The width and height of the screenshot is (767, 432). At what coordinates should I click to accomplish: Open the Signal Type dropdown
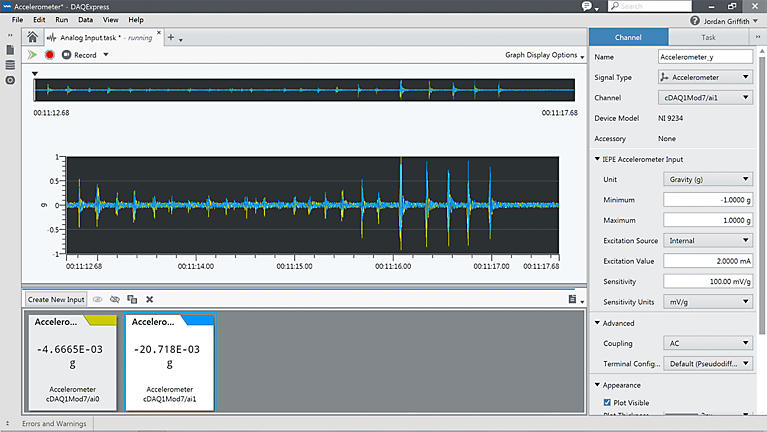tap(706, 77)
